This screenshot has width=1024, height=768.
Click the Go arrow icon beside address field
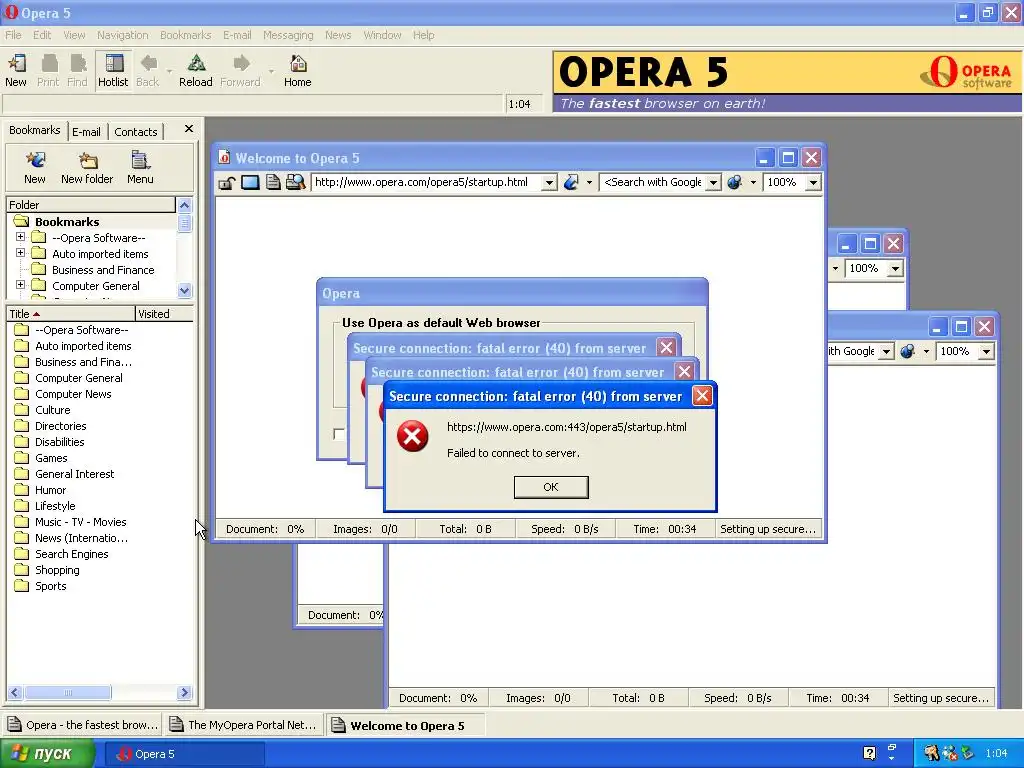[x=571, y=182]
